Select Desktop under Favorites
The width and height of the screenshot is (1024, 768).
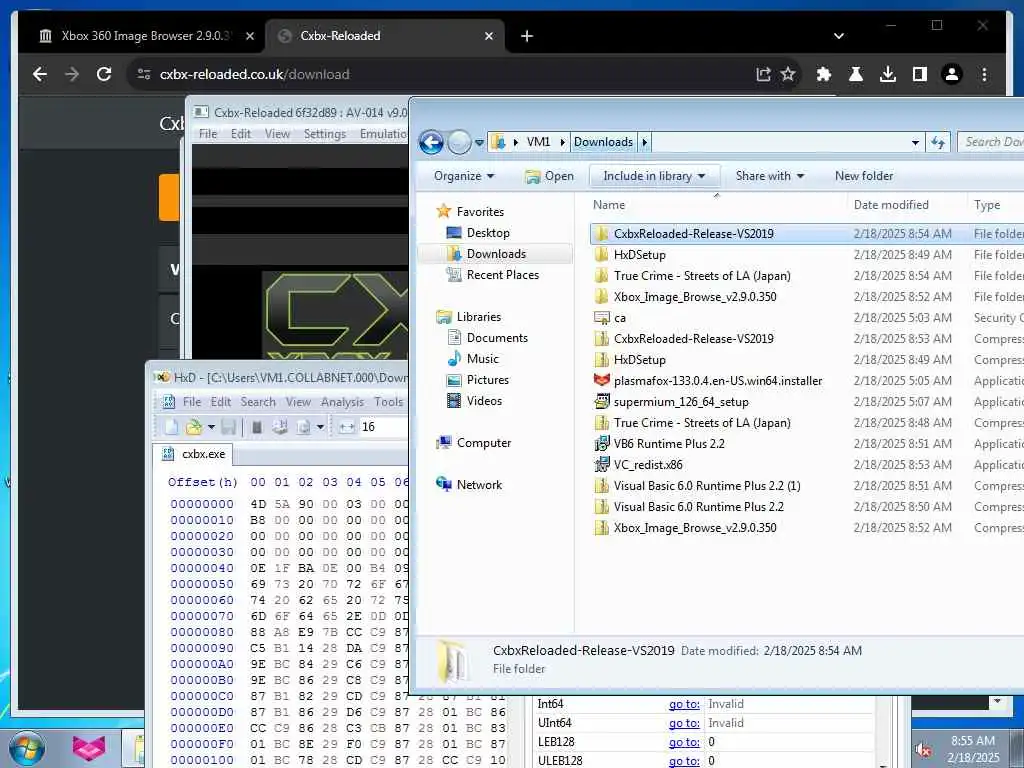coord(487,232)
